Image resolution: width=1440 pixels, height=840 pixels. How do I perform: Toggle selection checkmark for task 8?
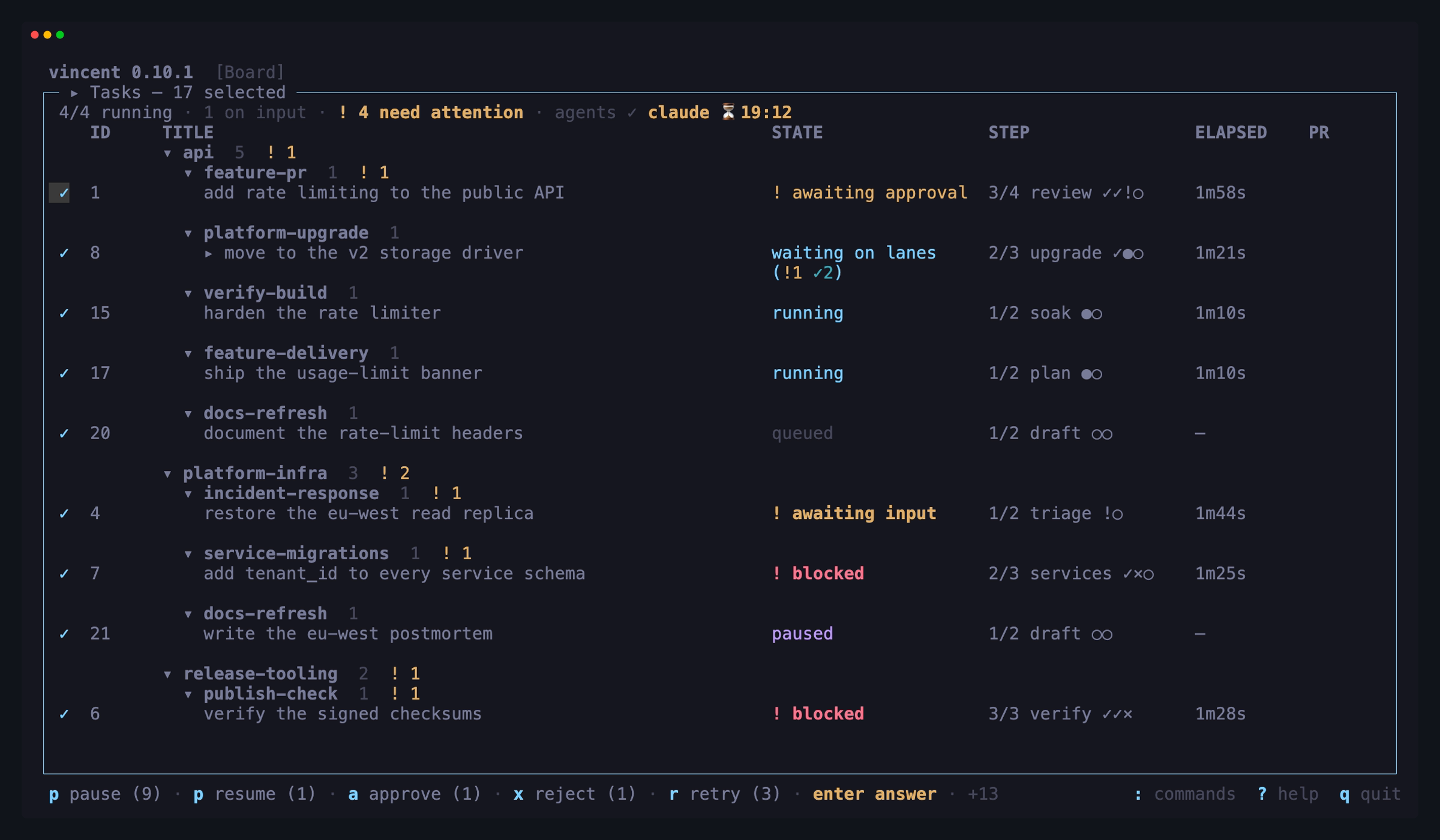(64, 253)
